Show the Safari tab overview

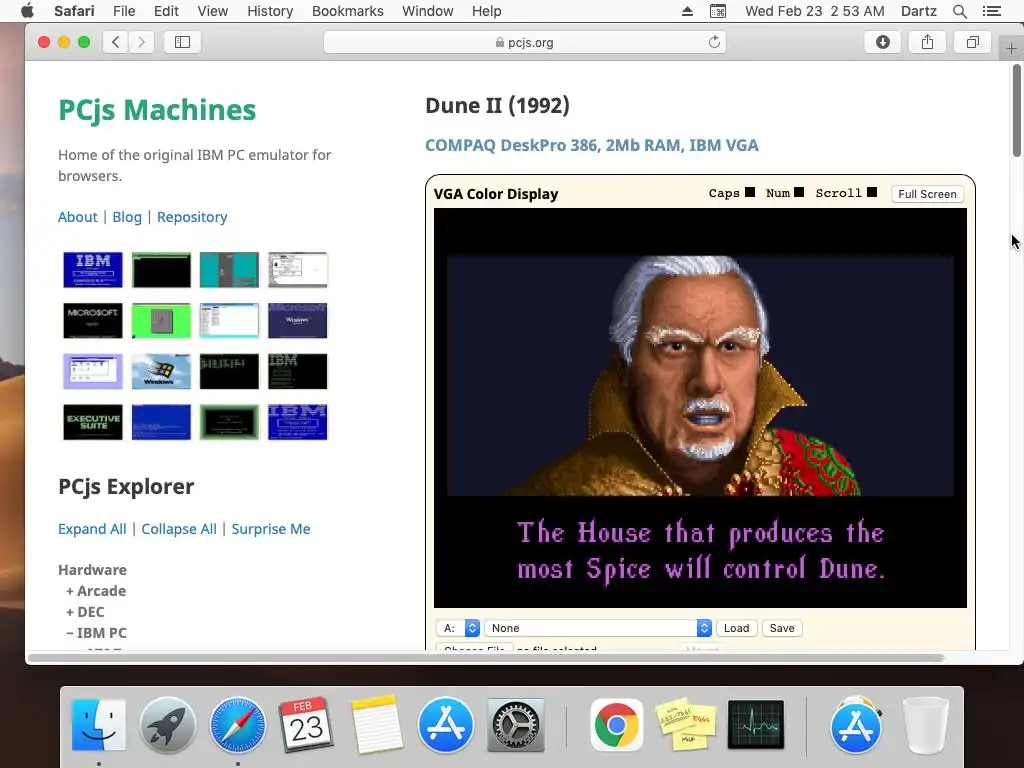(972, 42)
